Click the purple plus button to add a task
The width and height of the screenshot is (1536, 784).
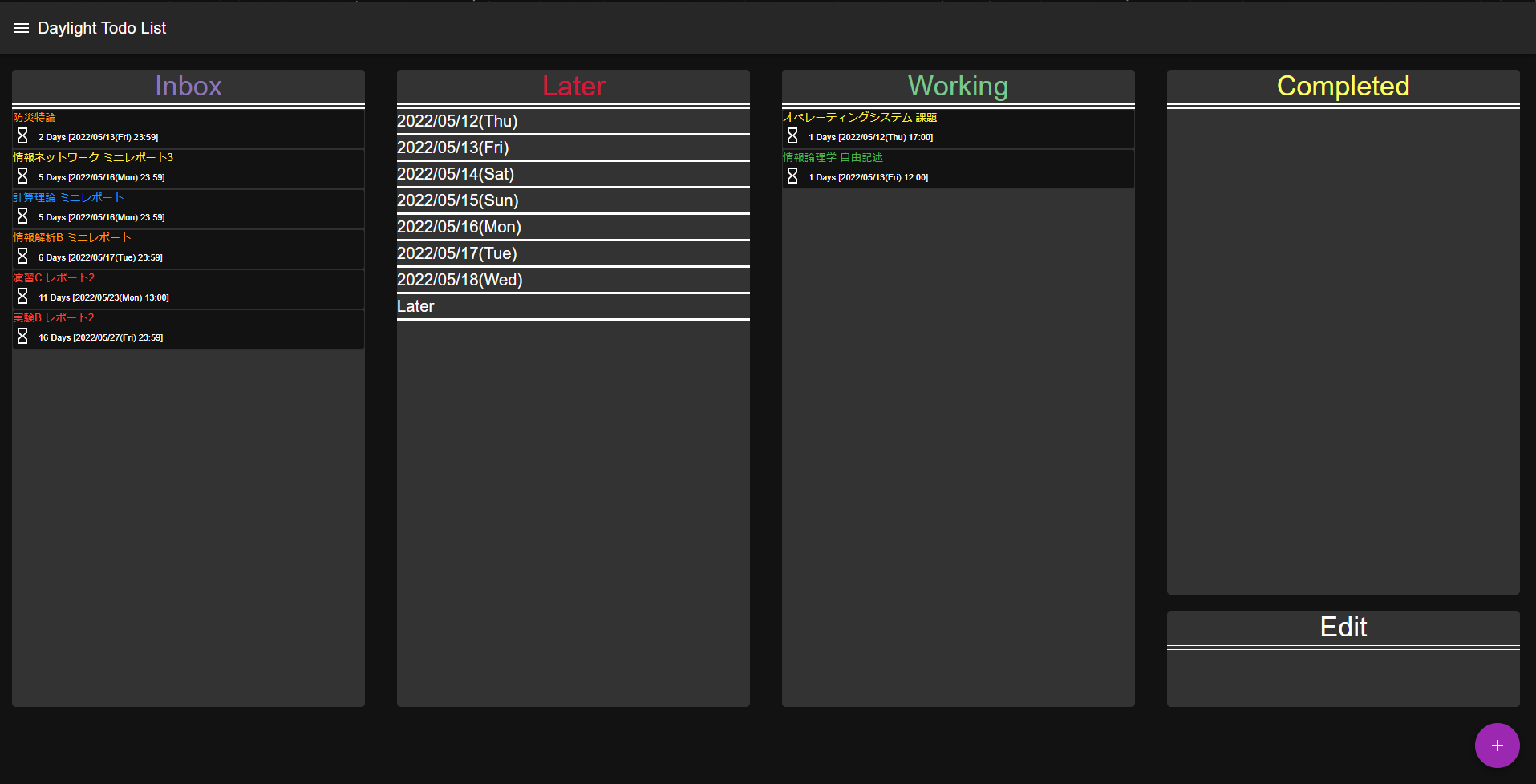pyautogui.click(x=1497, y=745)
